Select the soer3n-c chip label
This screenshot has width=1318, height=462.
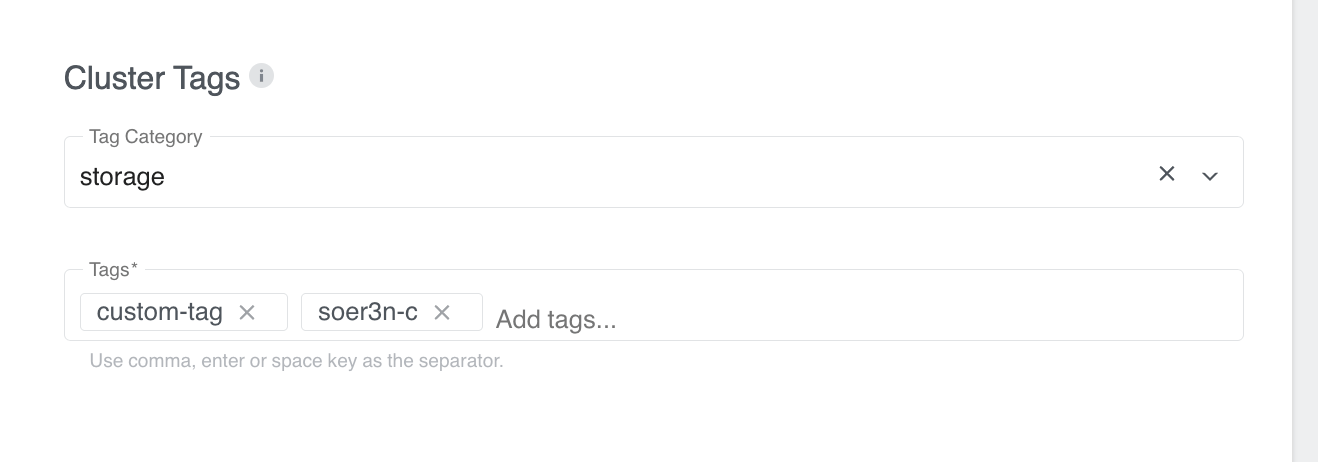pyautogui.click(x=368, y=312)
